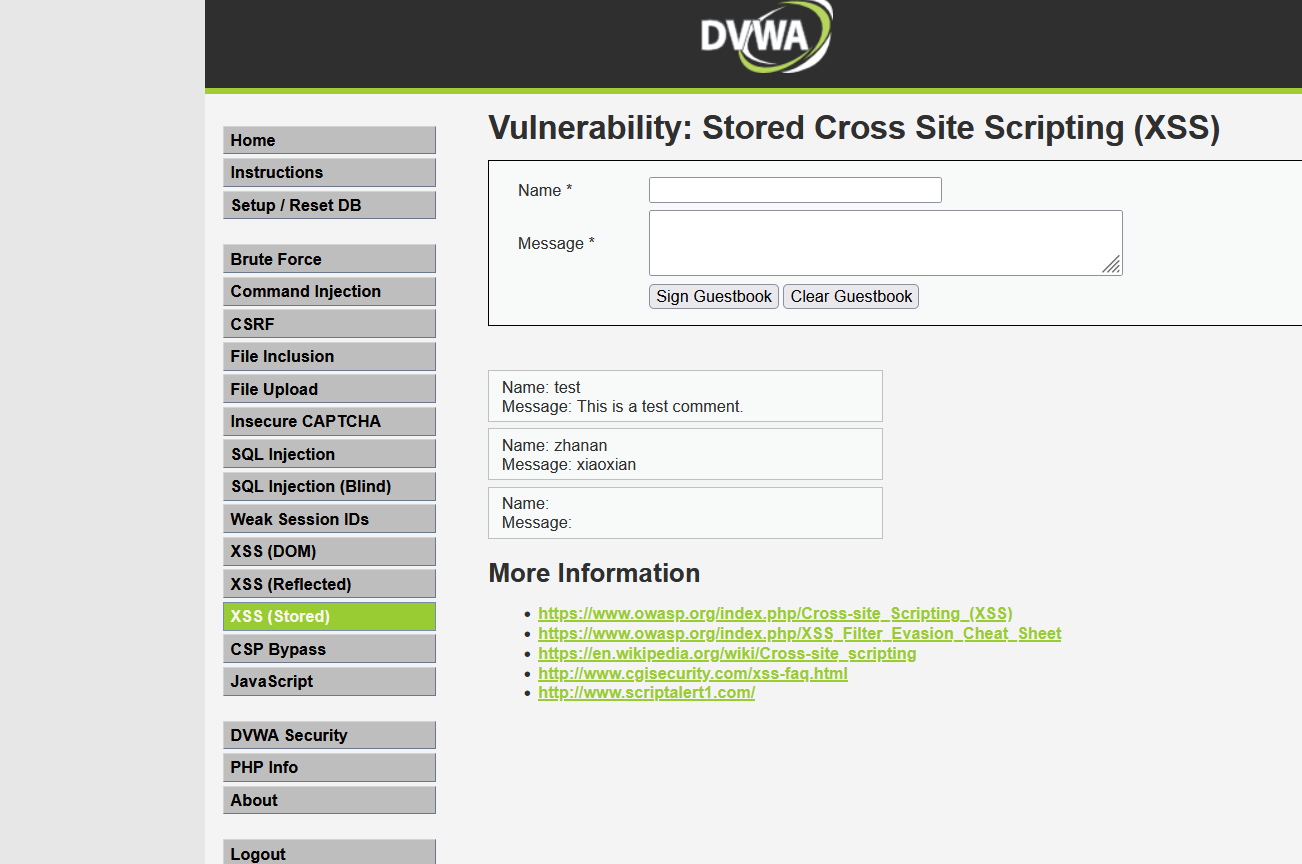The image size is (1302, 864).
Task: Click Logout in sidebar
Action: pos(329,852)
